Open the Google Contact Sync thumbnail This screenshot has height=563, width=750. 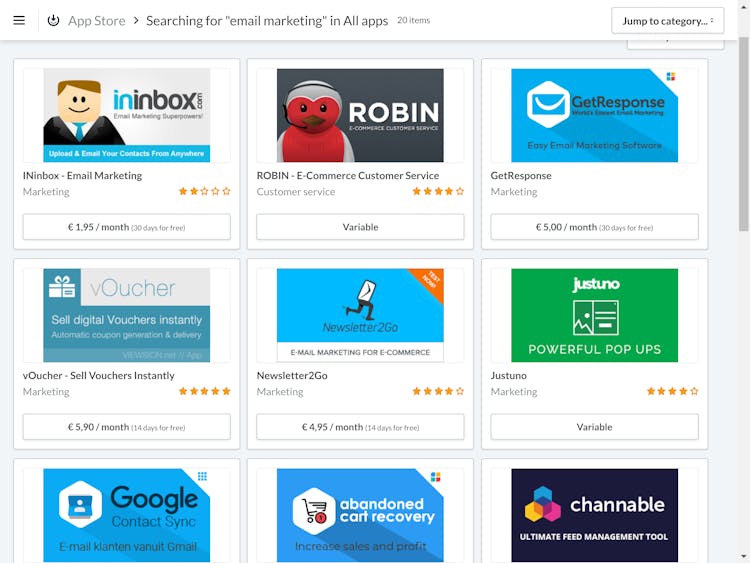pyautogui.click(x=127, y=515)
